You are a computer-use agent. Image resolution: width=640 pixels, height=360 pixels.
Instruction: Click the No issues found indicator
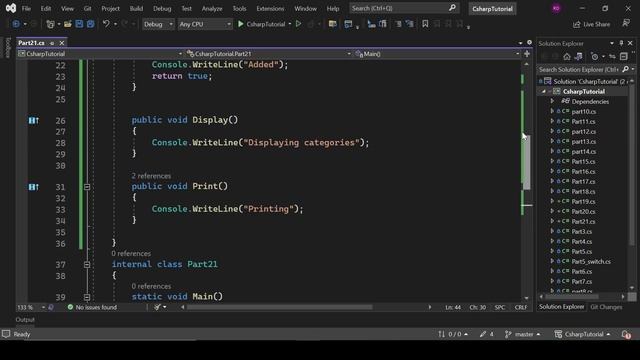coord(92,307)
